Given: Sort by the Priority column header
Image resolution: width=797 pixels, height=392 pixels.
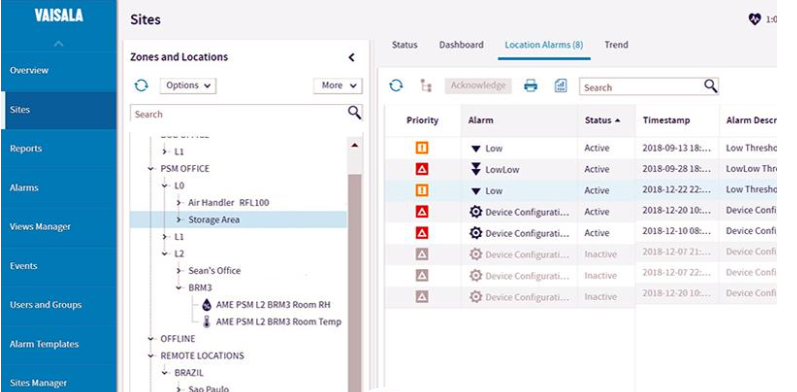Looking at the screenshot, I should point(422,120).
